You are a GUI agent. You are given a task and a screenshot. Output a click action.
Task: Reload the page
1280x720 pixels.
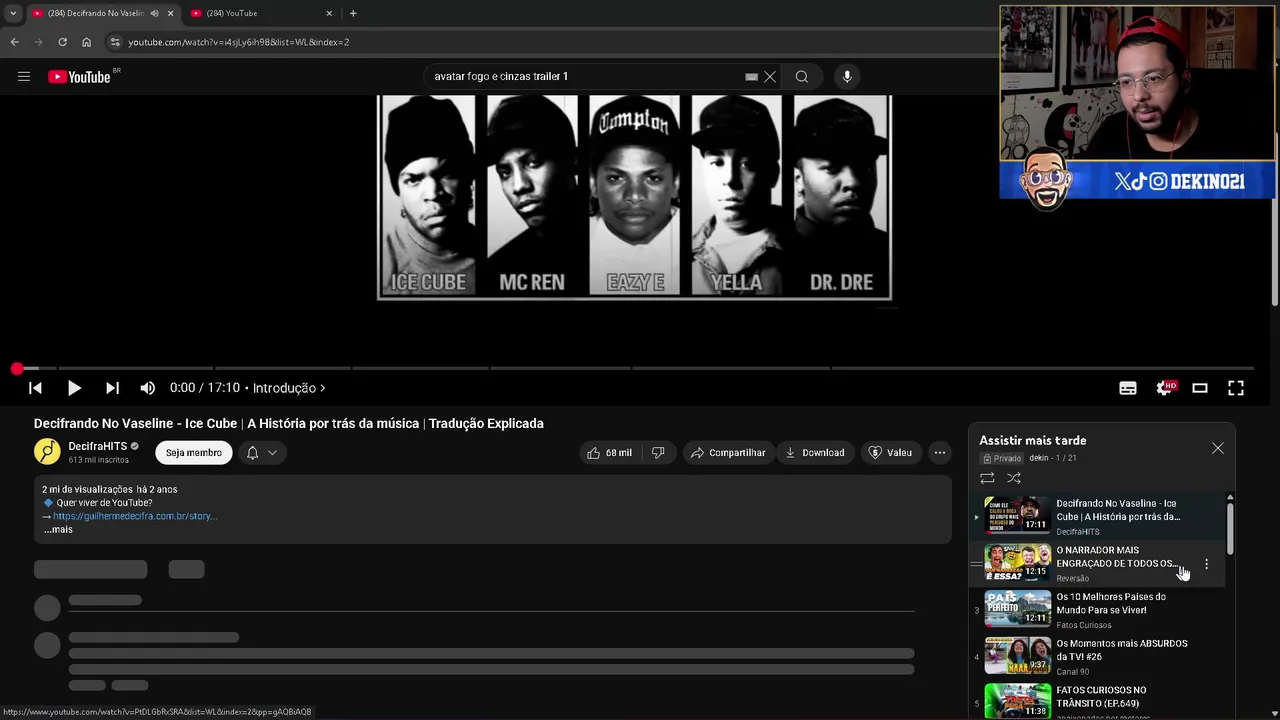tap(62, 42)
